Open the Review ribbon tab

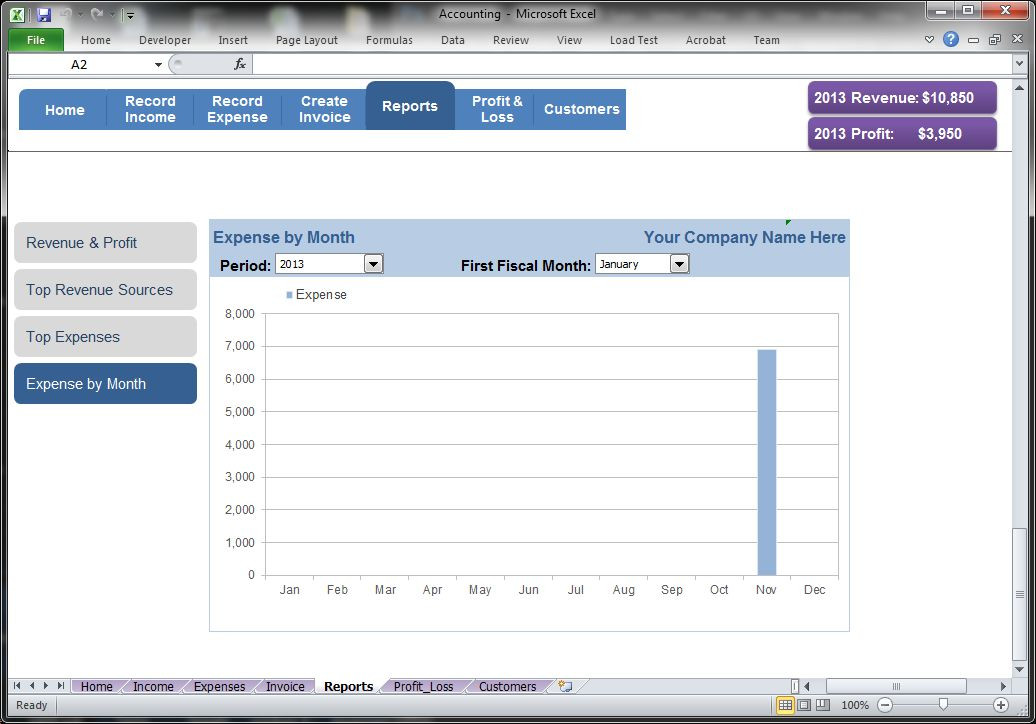[x=511, y=40]
